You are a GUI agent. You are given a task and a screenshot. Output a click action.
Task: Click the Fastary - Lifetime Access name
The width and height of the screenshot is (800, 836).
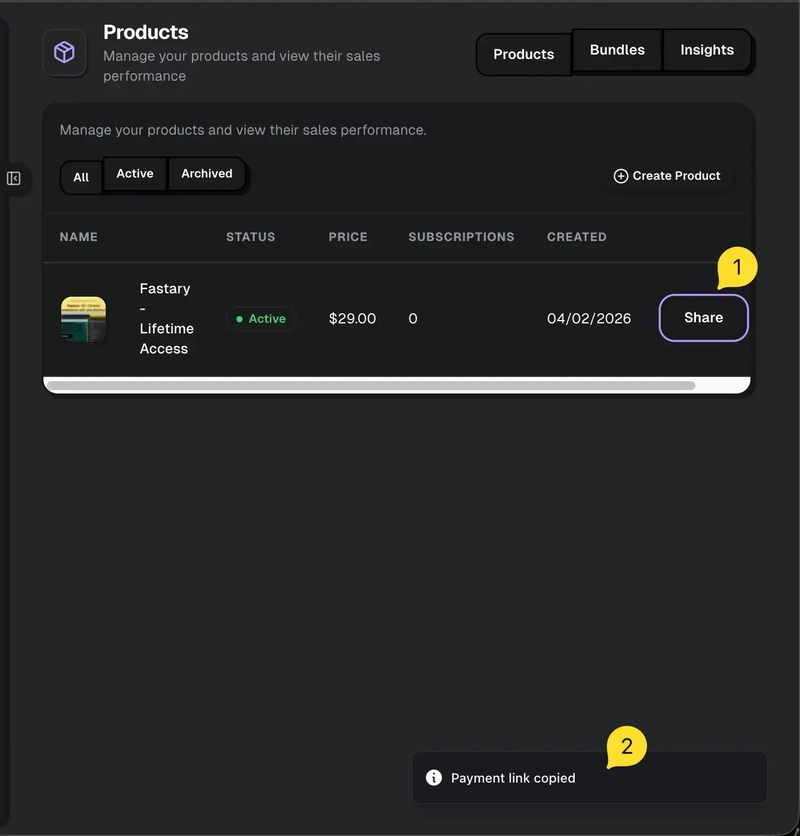point(165,318)
